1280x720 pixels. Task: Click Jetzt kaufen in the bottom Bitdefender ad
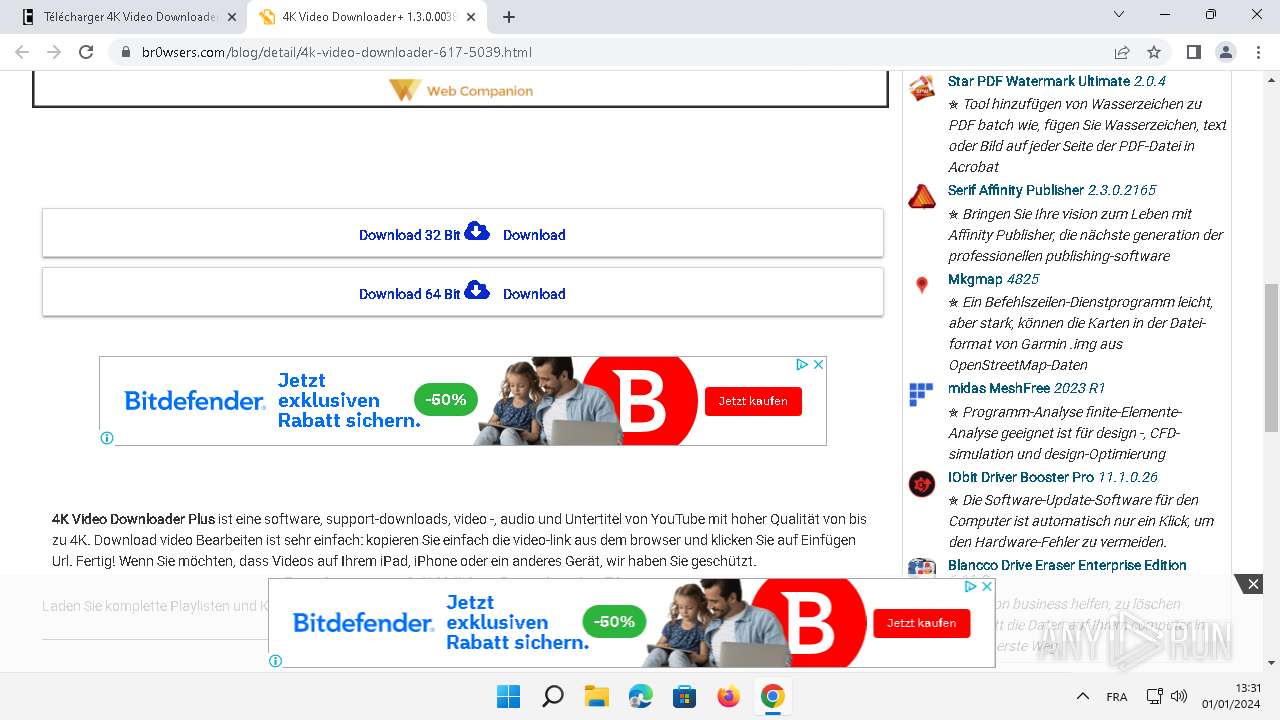coord(922,623)
